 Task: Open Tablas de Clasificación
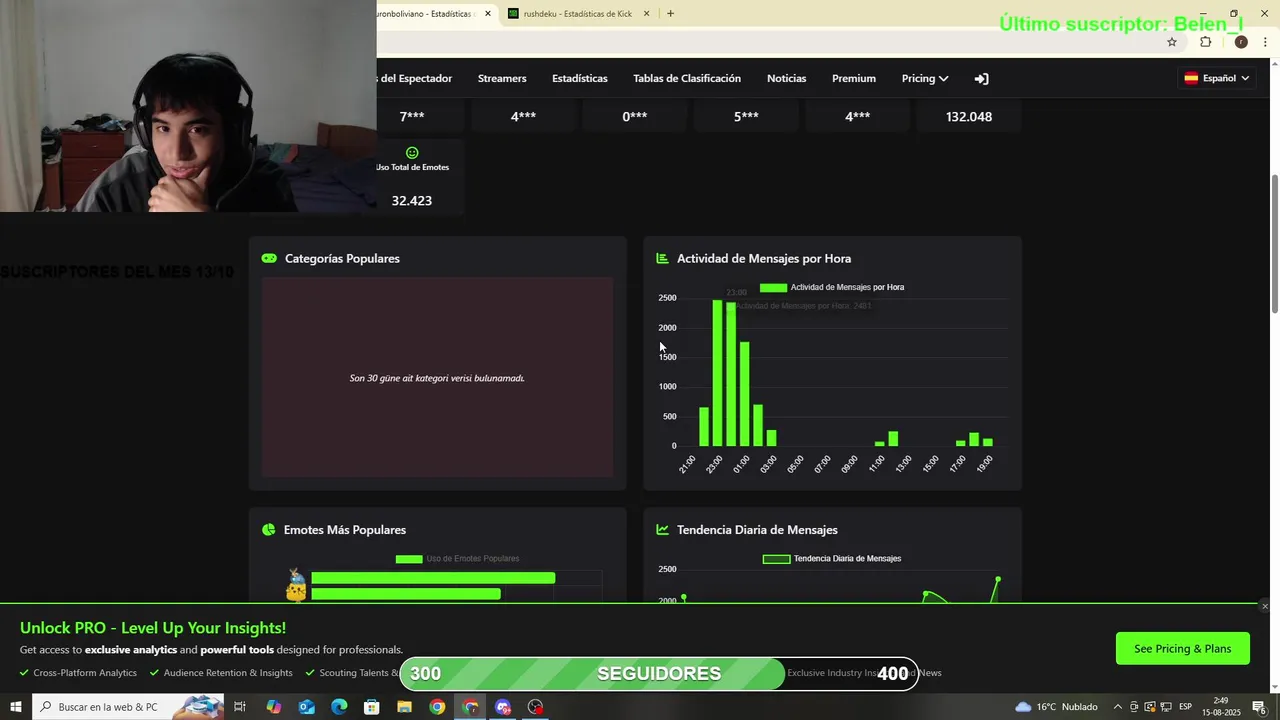(x=687, y=78)
